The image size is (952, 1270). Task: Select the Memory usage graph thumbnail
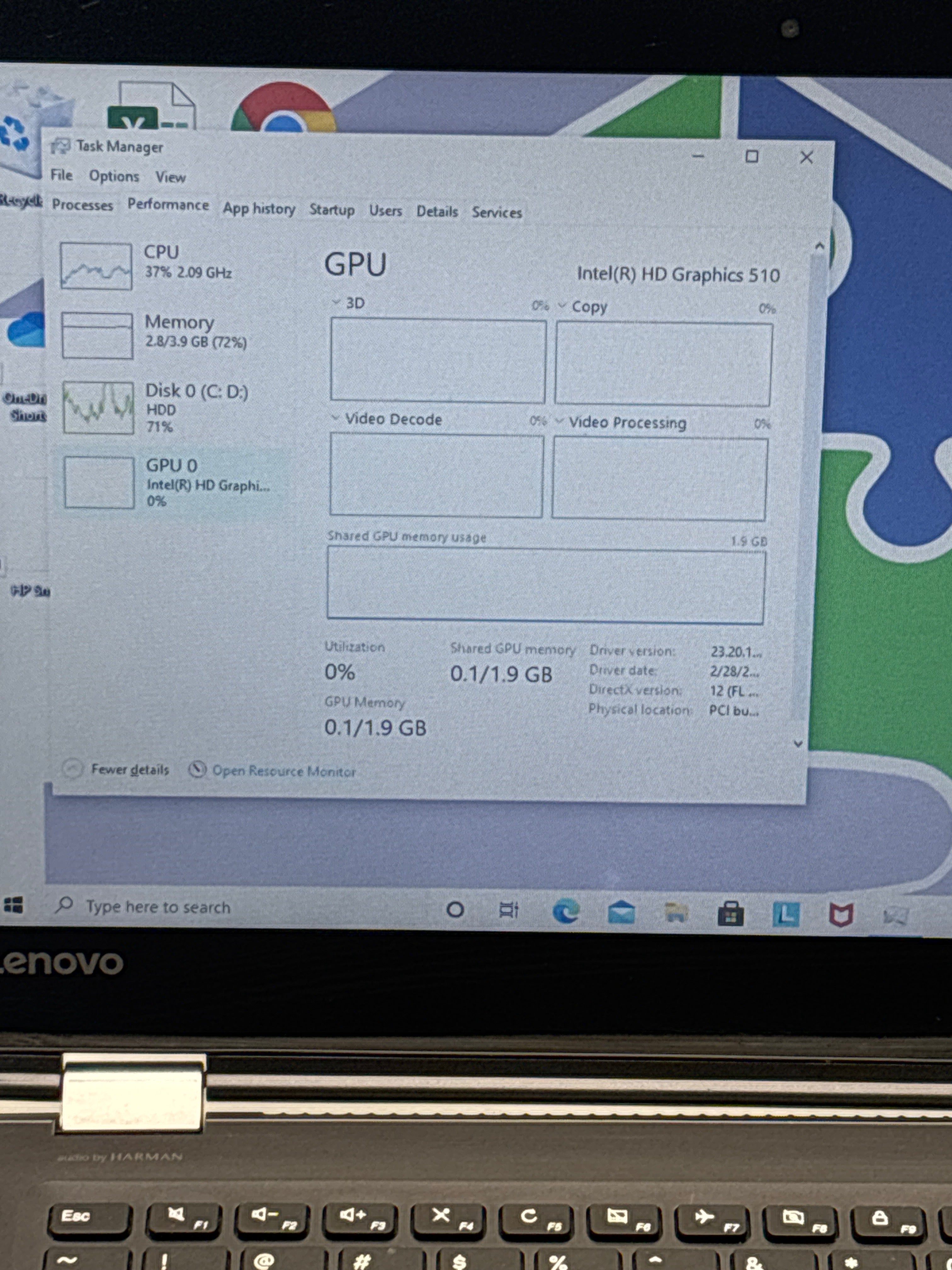pos(97,335)
